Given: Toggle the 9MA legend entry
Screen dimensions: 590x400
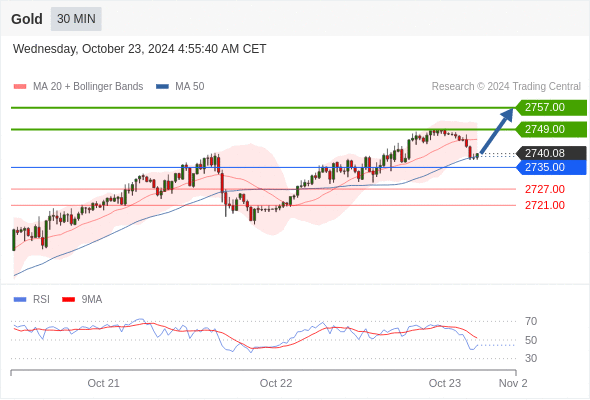Looking at the screenshot, I should click(82, 300).
